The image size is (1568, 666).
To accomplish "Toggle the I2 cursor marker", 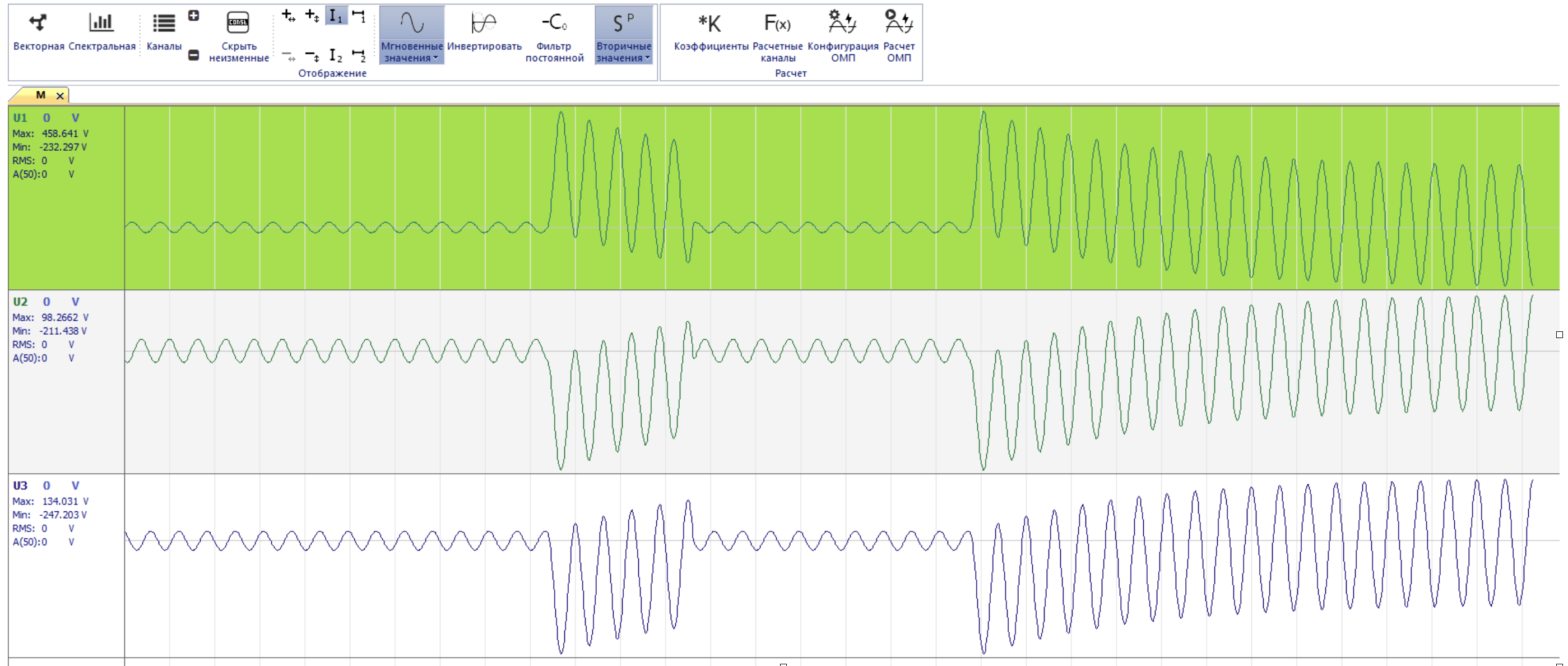I will (335, 56).
